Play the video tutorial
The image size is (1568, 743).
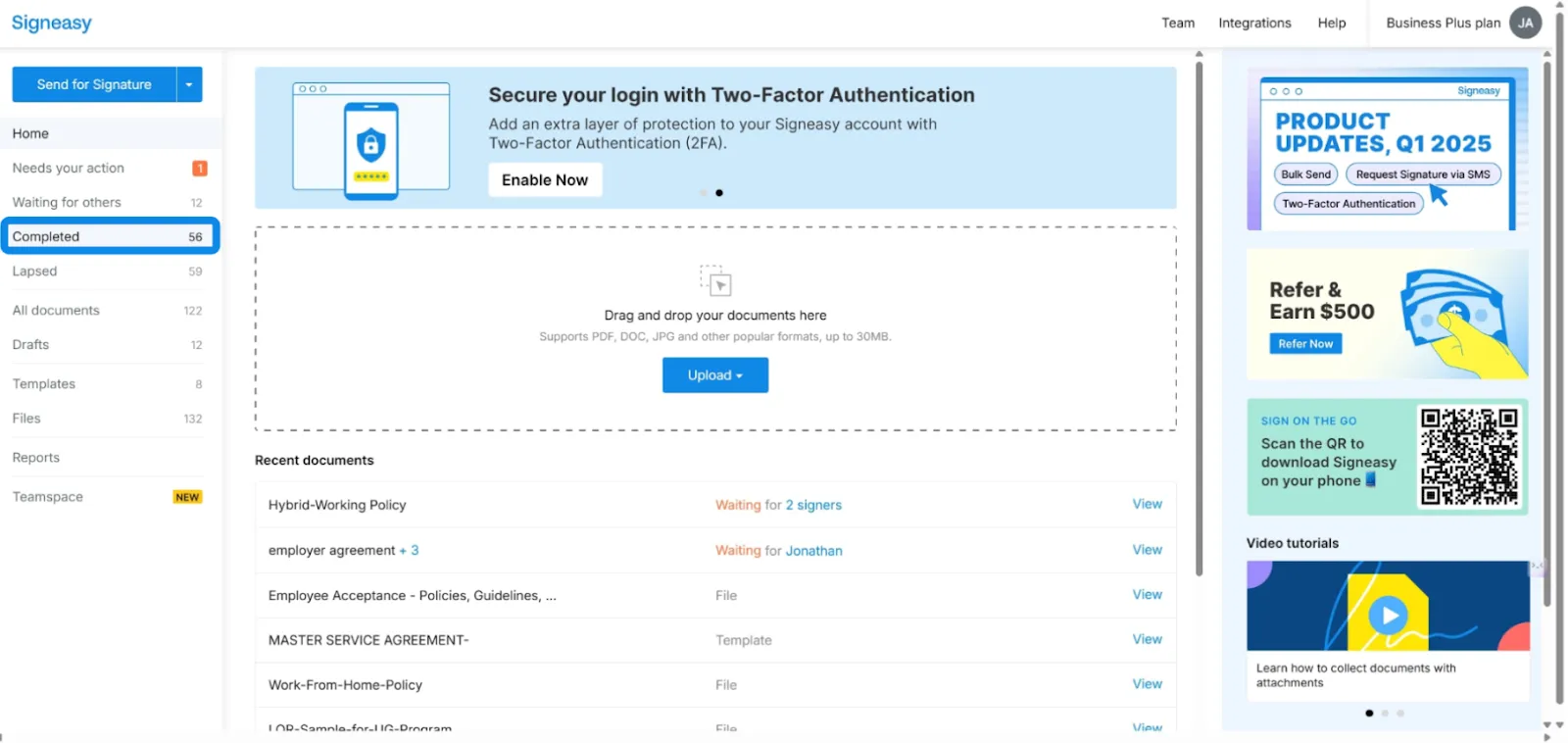coord(1388,616)
